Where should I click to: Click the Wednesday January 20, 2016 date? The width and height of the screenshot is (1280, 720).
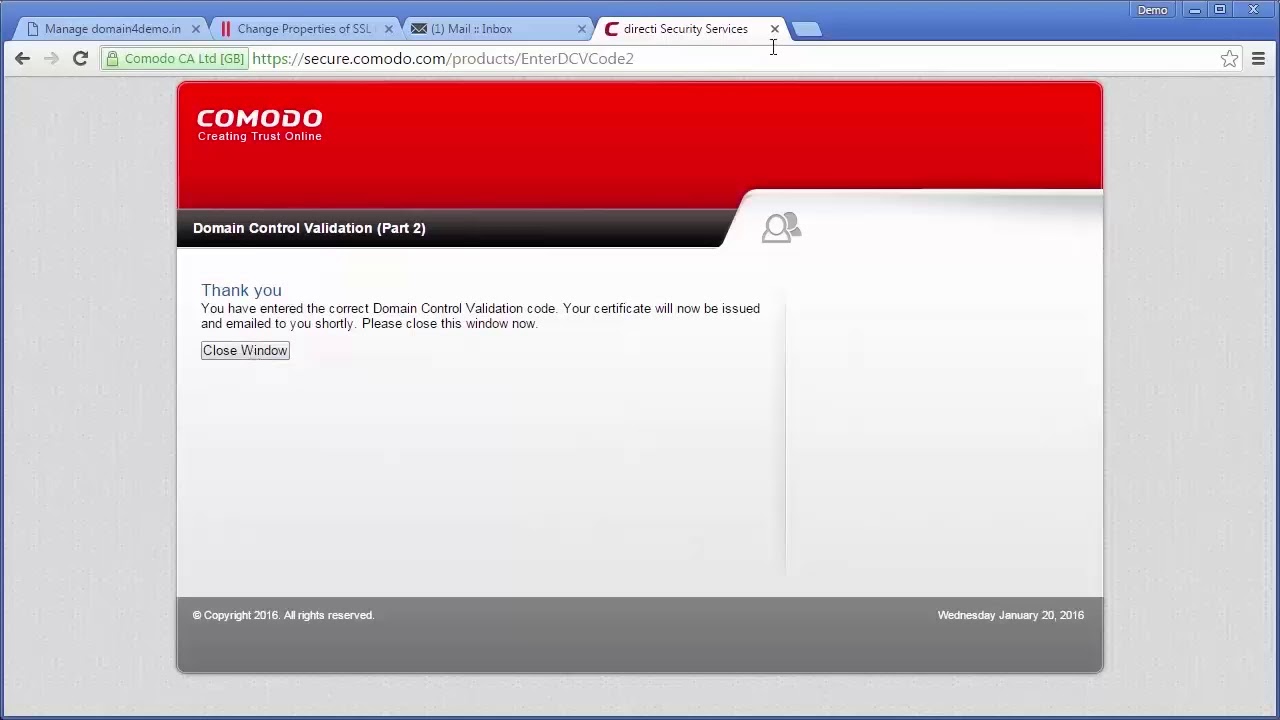tap(1011, 615)
